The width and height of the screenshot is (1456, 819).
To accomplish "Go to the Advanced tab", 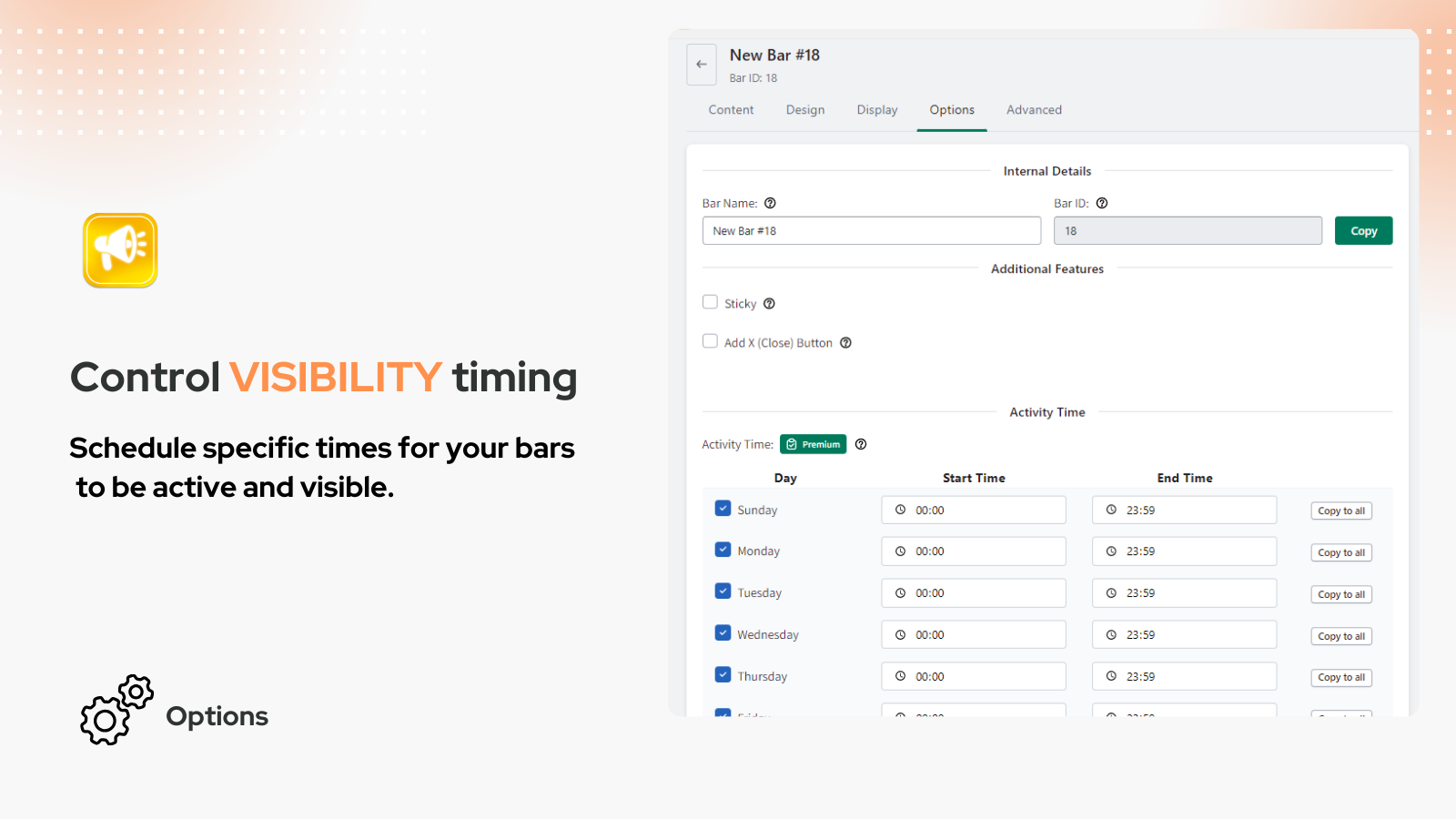I will pos(1034,110).
